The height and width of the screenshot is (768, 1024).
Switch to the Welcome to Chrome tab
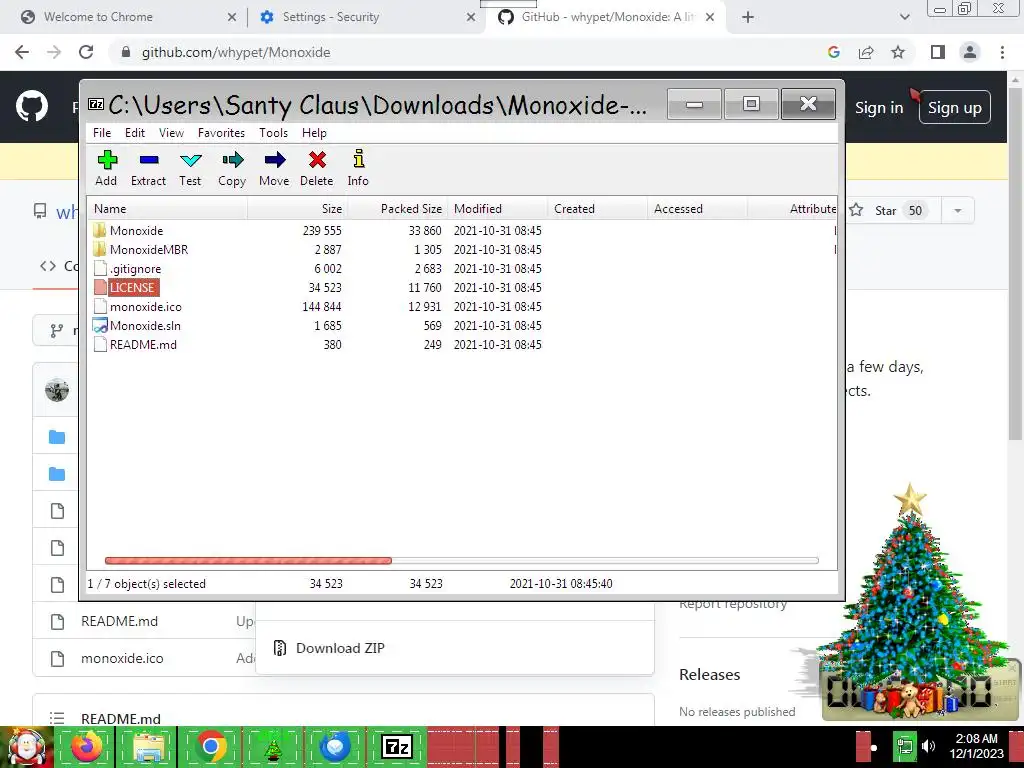pyautogui.click(x=125, y=17)
